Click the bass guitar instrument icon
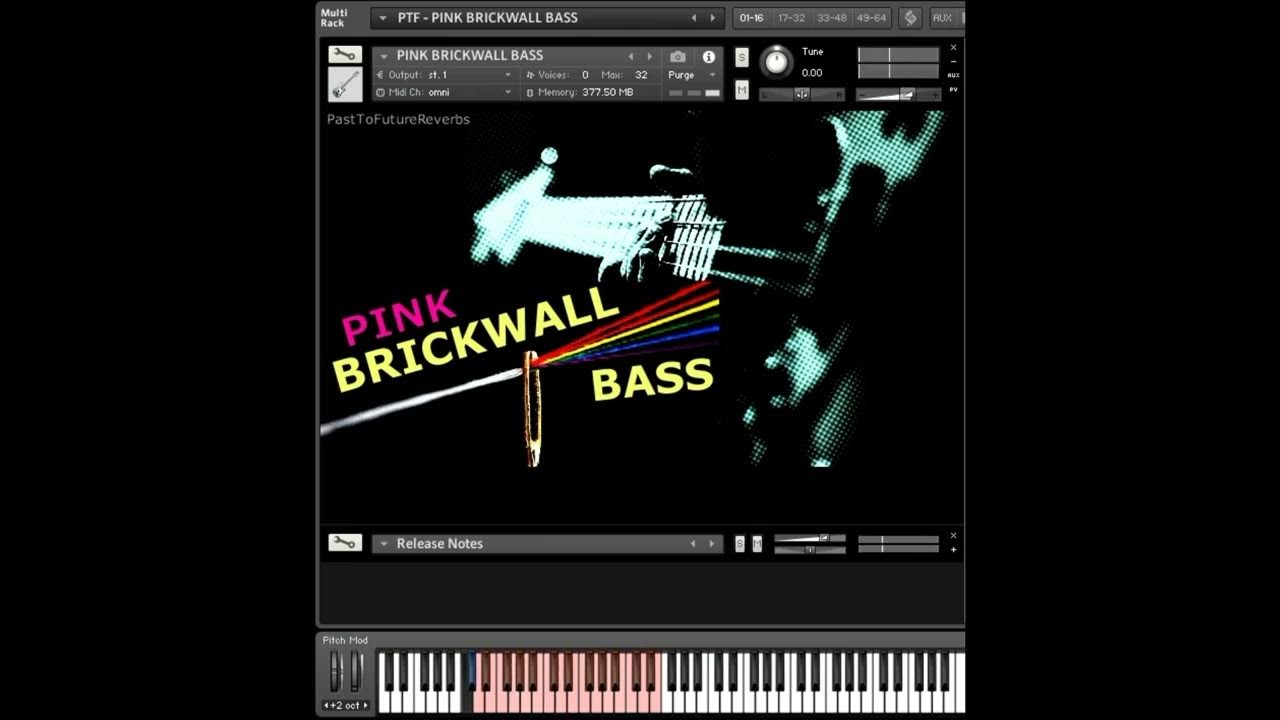Image resolution: width=1280 pixels, height=720 pixels. click(345, 84)
